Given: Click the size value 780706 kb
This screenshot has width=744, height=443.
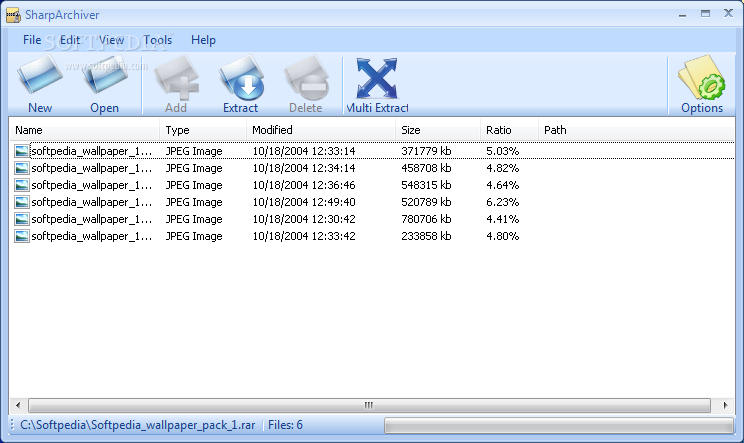Looking at the screenshot, I should tap(426, 219).
